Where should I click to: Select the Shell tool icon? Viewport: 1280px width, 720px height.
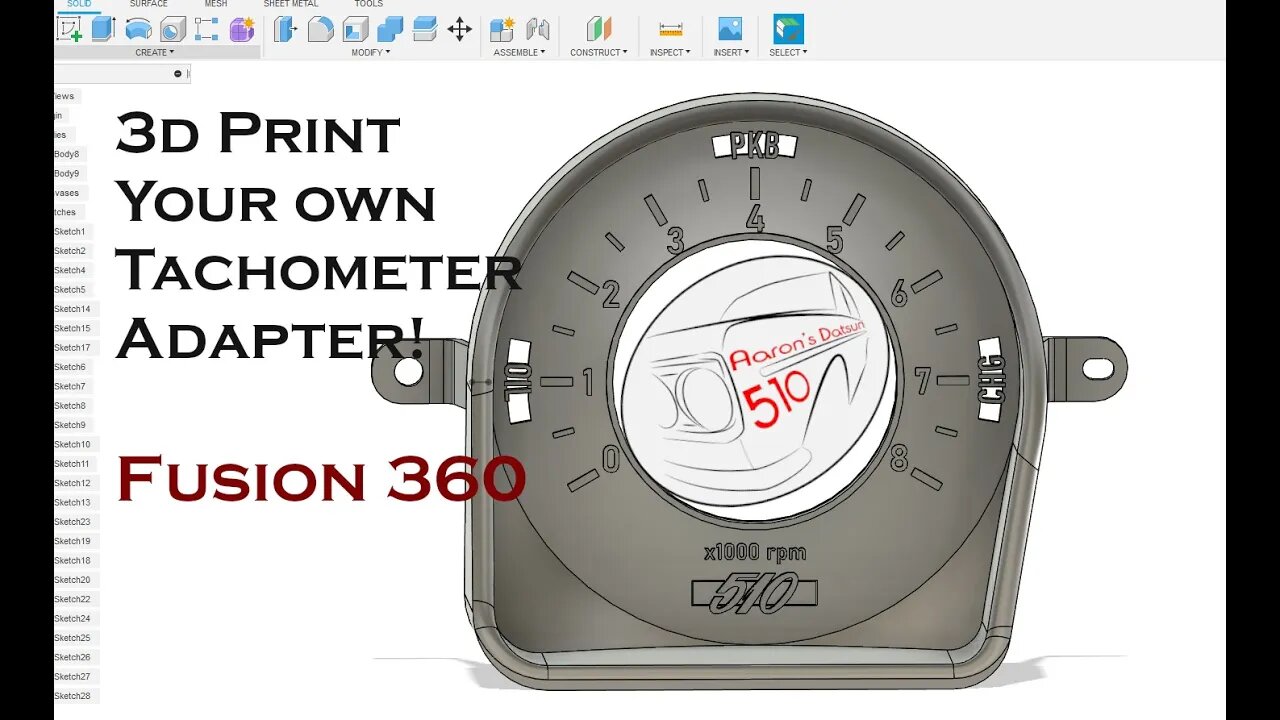pos(355,29)
